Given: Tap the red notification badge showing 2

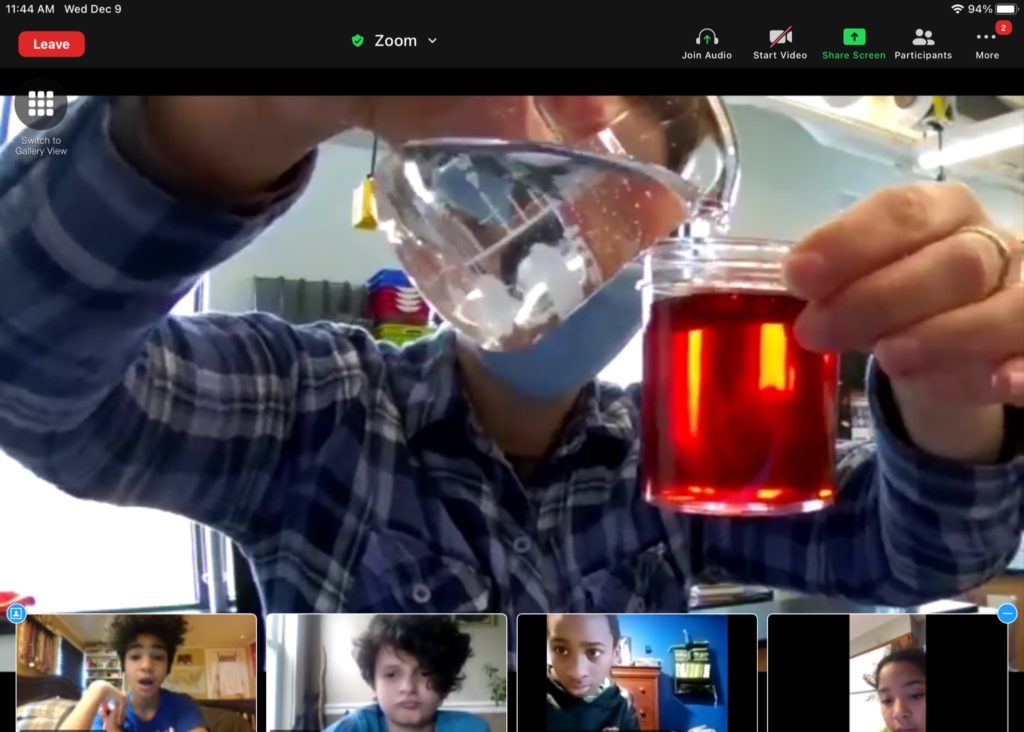Looking at the screenshot, I should point(1003,27).
